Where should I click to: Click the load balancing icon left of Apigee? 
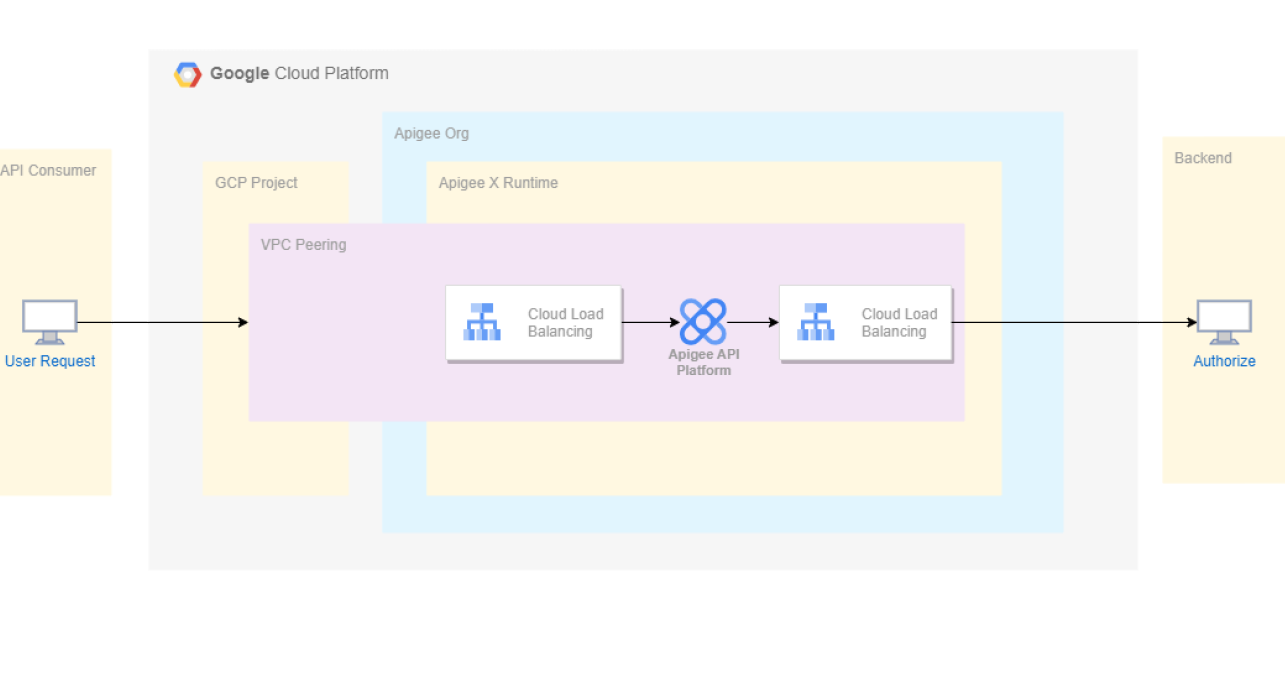click(482, 322)
